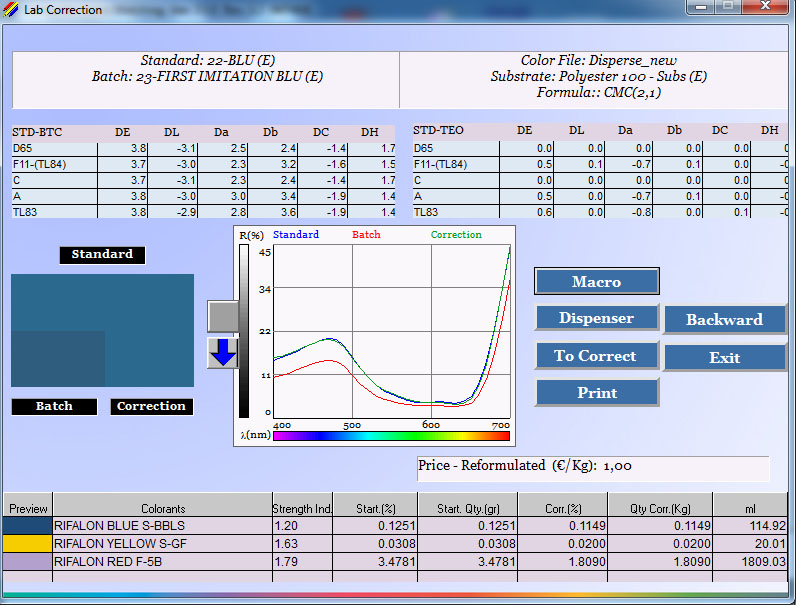Click the red Batch legend label on graph
796x605 pixels.
pyautogui.click(x=366, y=234)
